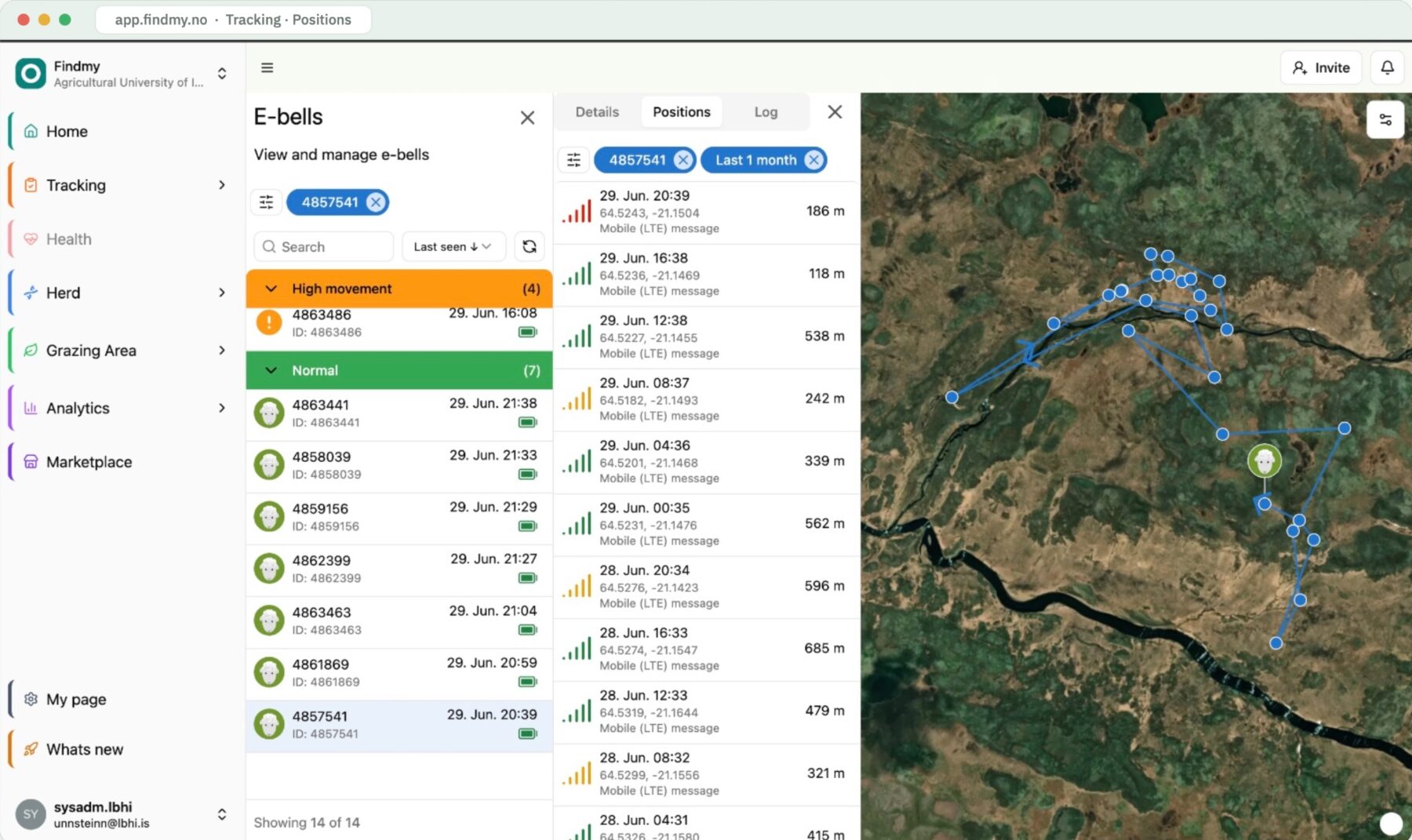The width and height of the screenshot is (1412, 840).
Task: Open E-bells filter options icon
Action: tap(267, 202)
